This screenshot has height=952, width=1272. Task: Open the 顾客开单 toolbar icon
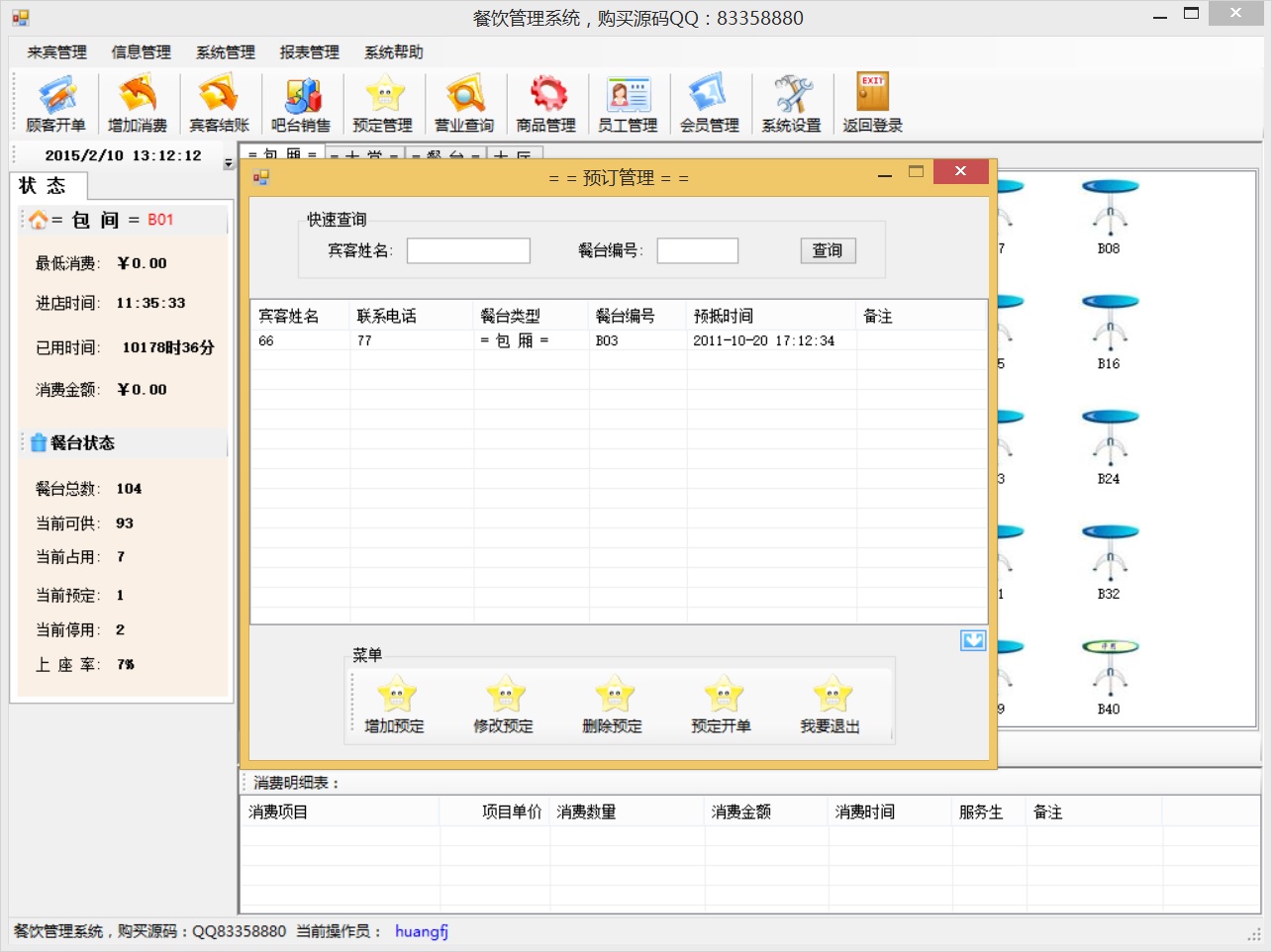point(55,103)
